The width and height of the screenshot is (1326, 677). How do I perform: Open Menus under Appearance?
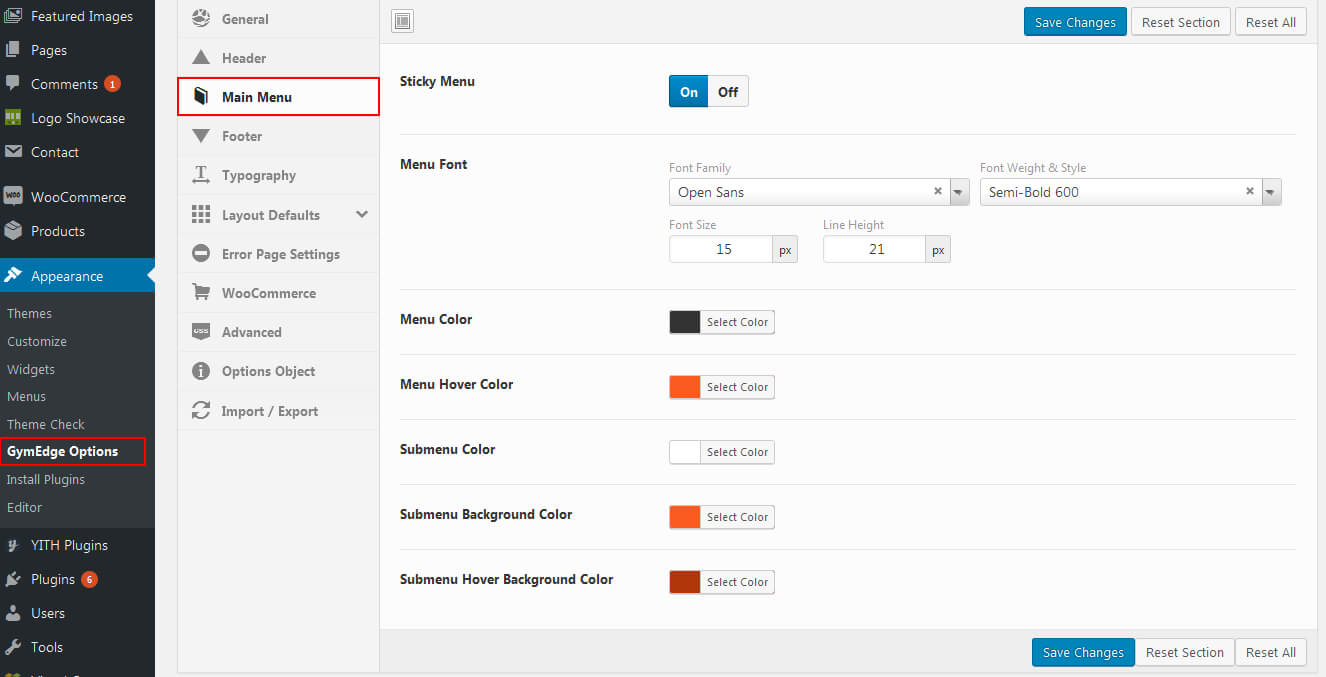(26, 396)
